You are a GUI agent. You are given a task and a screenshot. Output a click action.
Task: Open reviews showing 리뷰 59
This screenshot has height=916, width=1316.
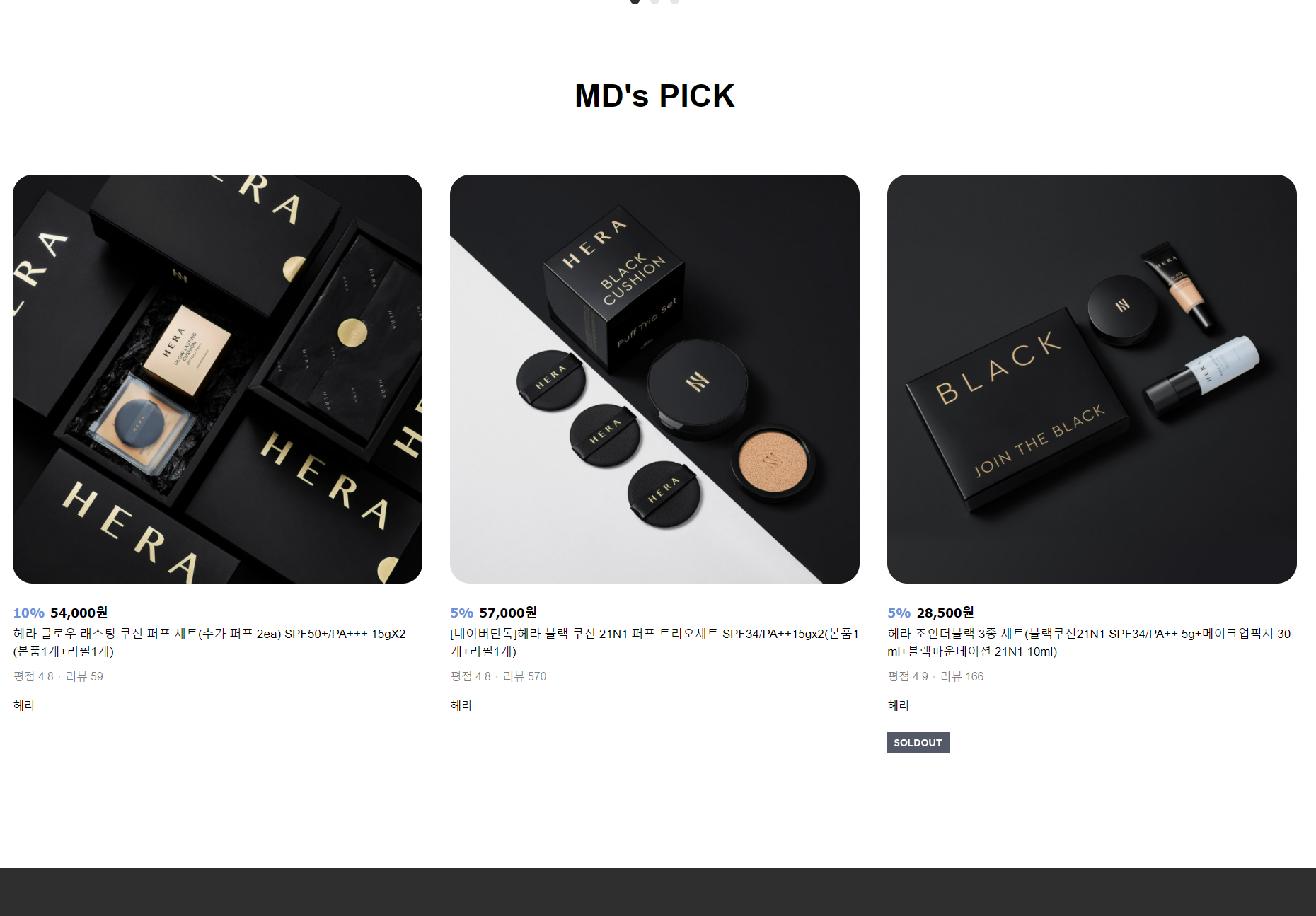coord(84,676)
